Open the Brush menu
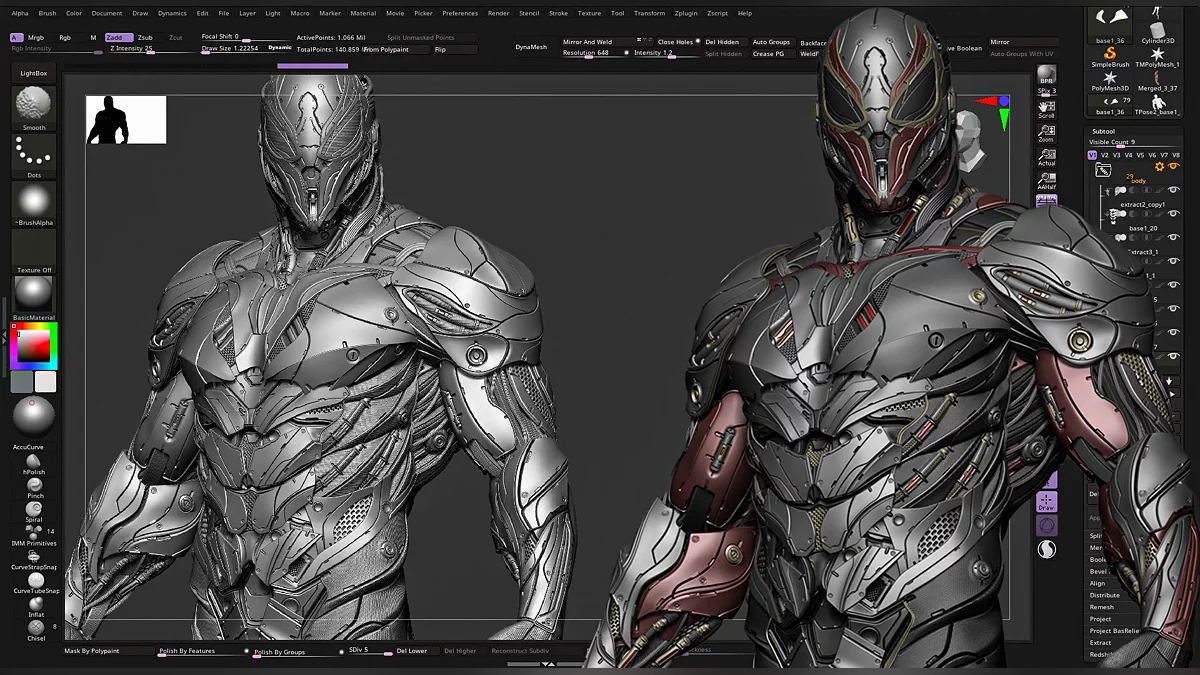 pyautogui.click(x=47, y=13)
